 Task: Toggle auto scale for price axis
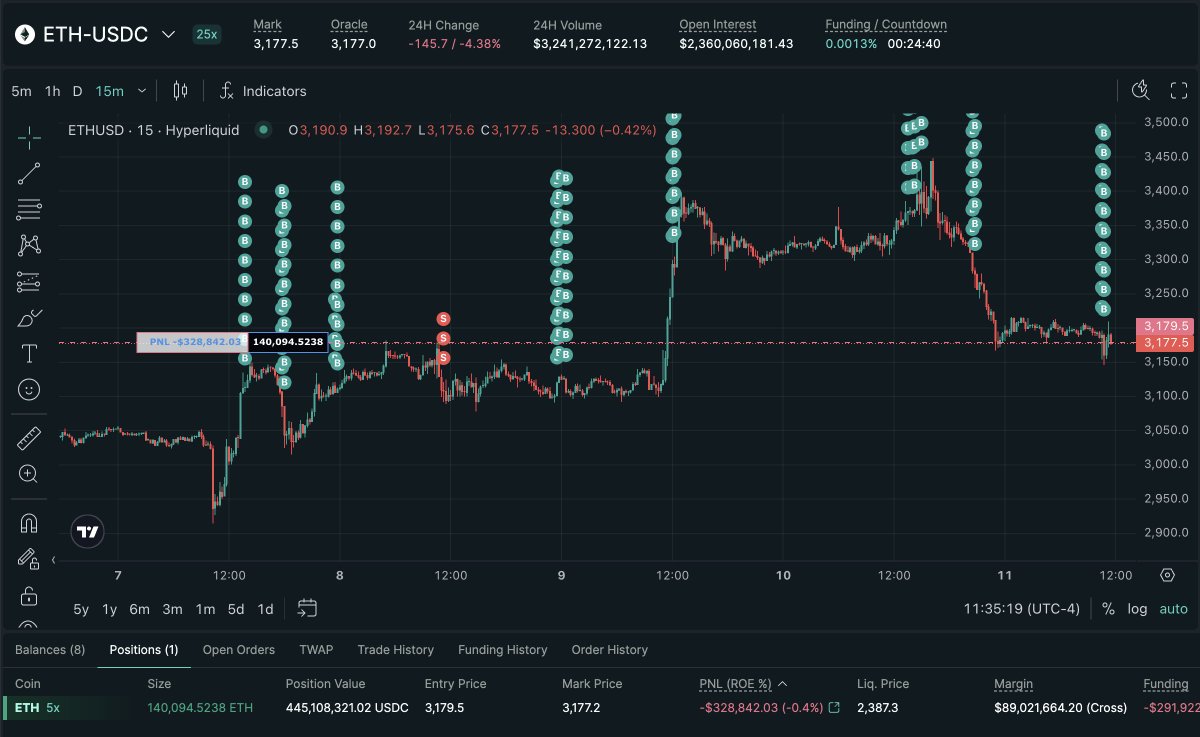(x=1173, y=608)
